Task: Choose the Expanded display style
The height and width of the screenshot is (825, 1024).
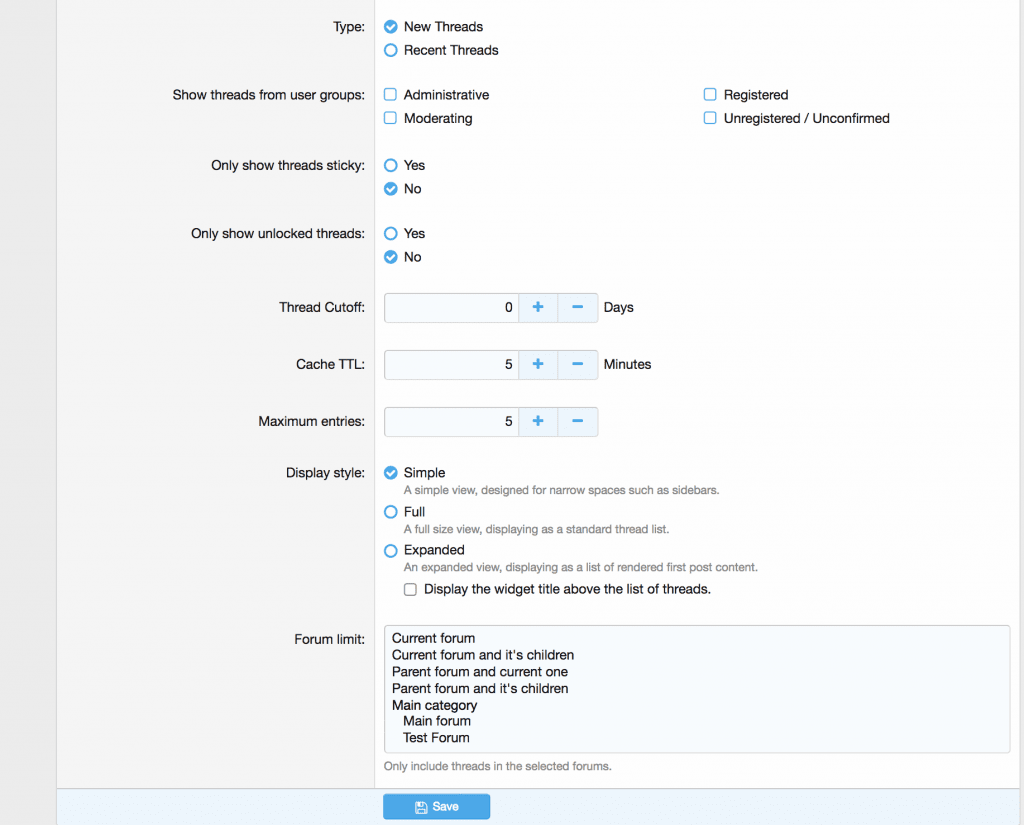Action: tap(391, 550)
